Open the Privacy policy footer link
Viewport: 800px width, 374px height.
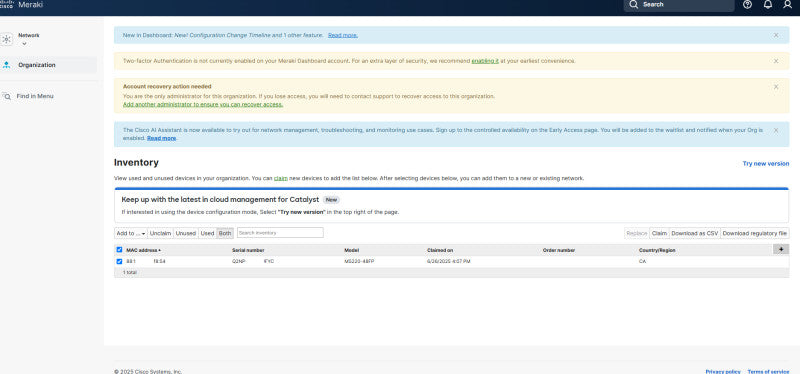(x=723, y=371)
